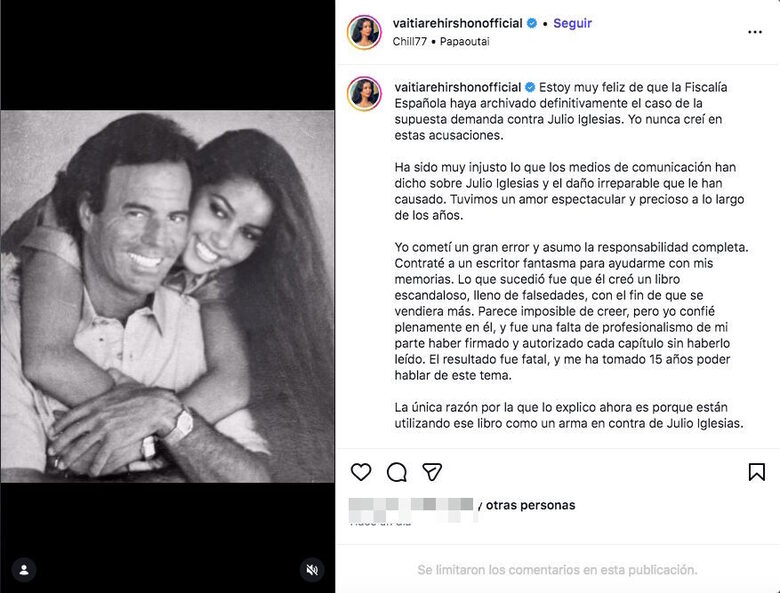Toggle the muted audio speaker icon

click(x=312, y=569)
